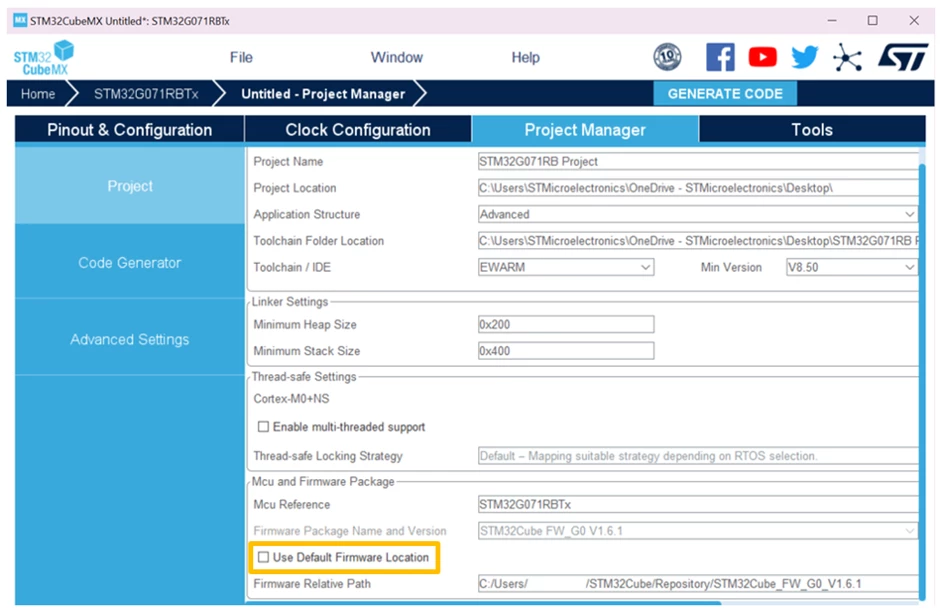This screenshot has height=611, width=940.
Task: Click the horizontal scrollbar at the bottom
Action: 484,603
